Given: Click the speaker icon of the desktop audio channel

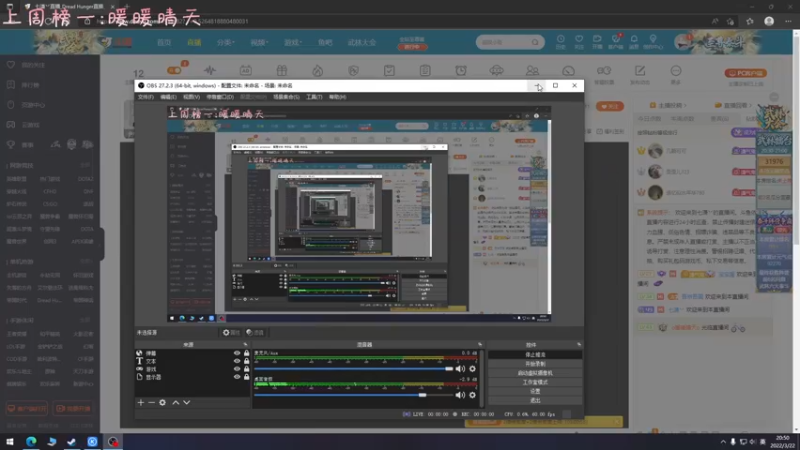Looking at the screenshot, I should [x=460, y=395].
